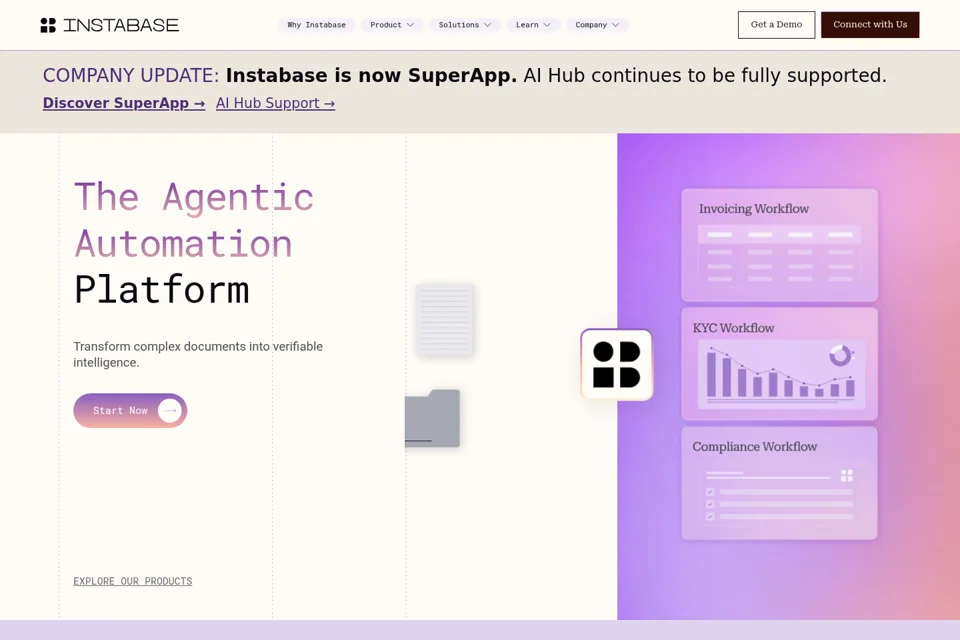Click the first checkbox in Compliance Workflow card

click(710, 491)
